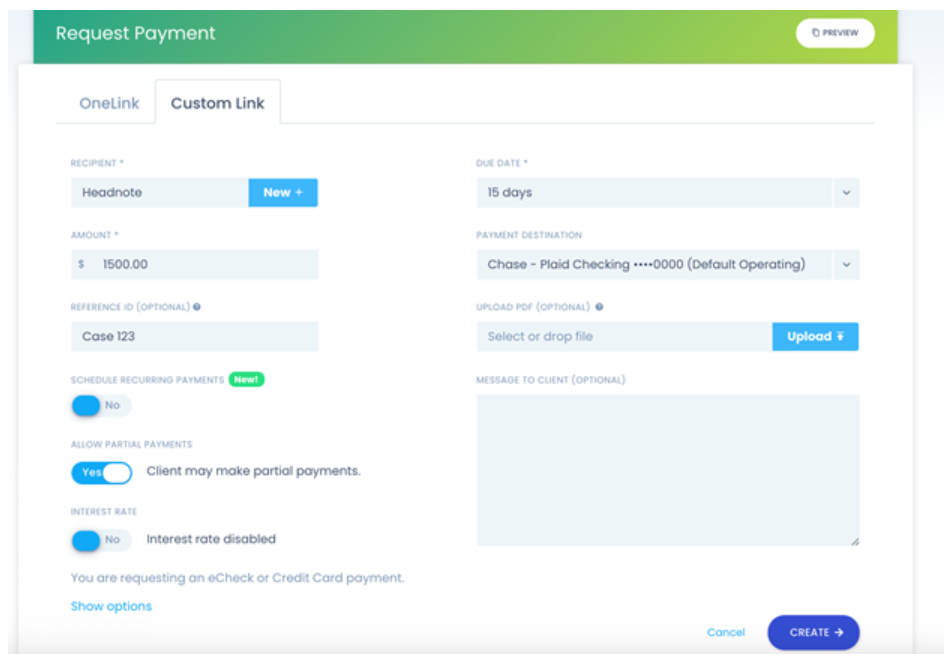Click the Payment Destination label
The image size is (952, 663).
coord(529,235)
